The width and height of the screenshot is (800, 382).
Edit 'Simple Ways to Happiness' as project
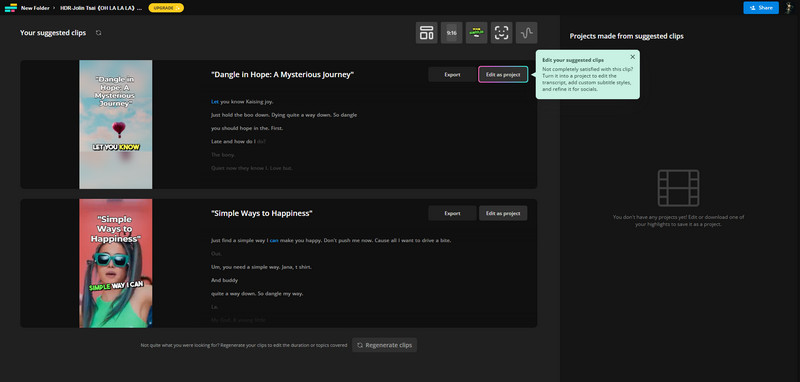point(503,213)
